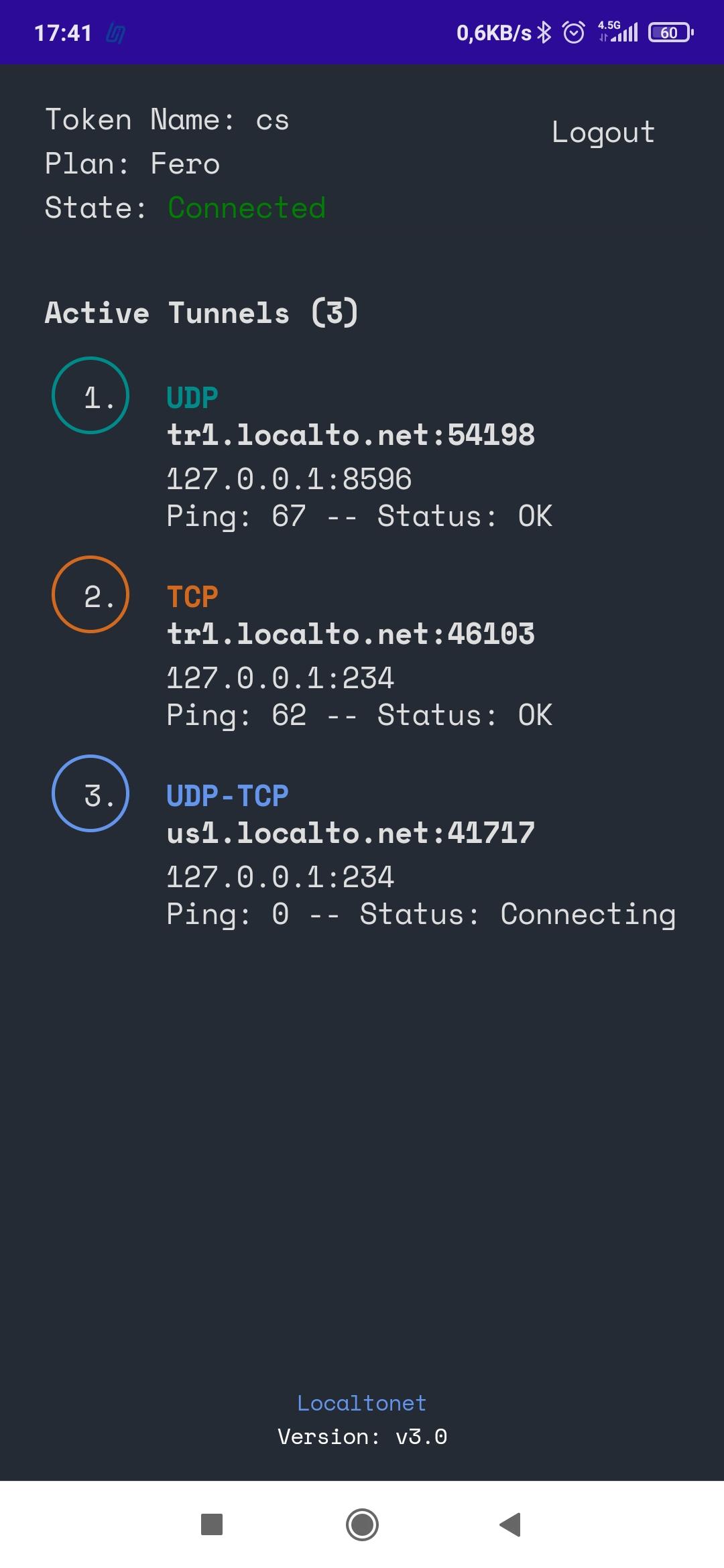Tap the recent apps square button
Image resolution: width=724 pixels, height=1568 pixels.
[212, 1524]
